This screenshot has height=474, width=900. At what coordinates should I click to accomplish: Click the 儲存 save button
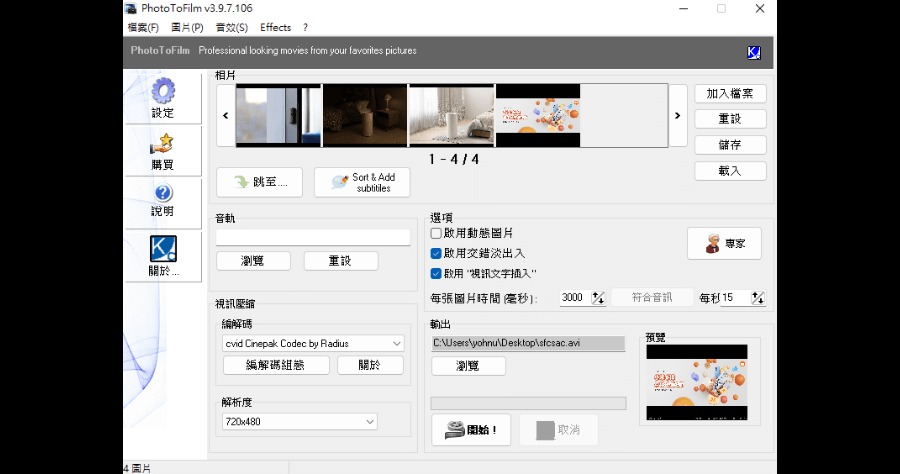point(730,145)
